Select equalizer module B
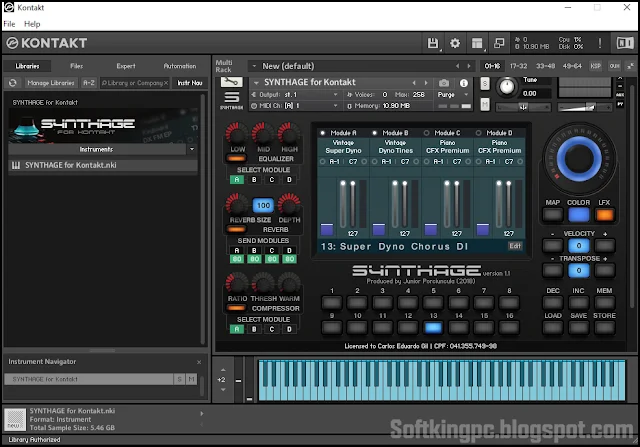 tap(254, 180)
